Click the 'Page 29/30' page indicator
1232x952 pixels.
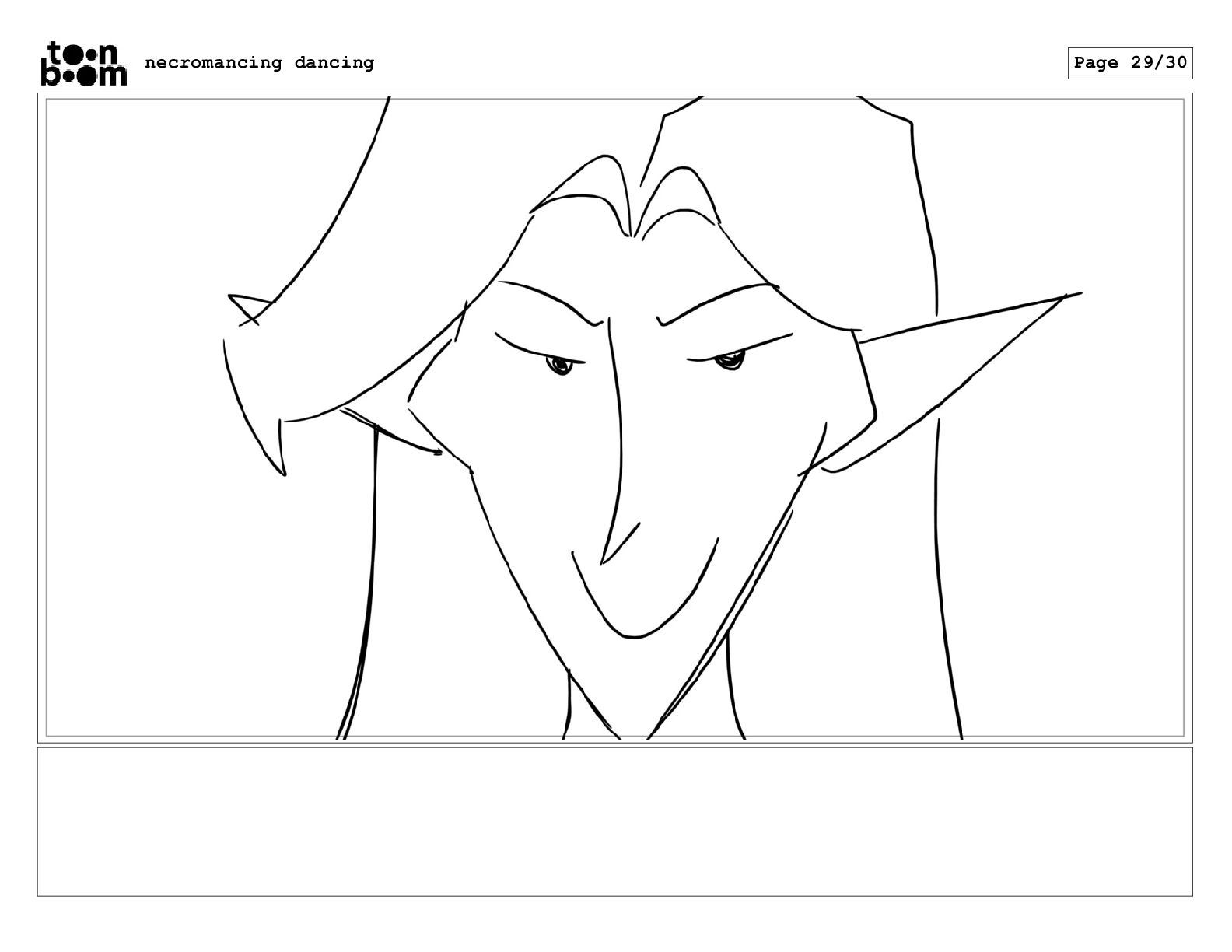1130,63
